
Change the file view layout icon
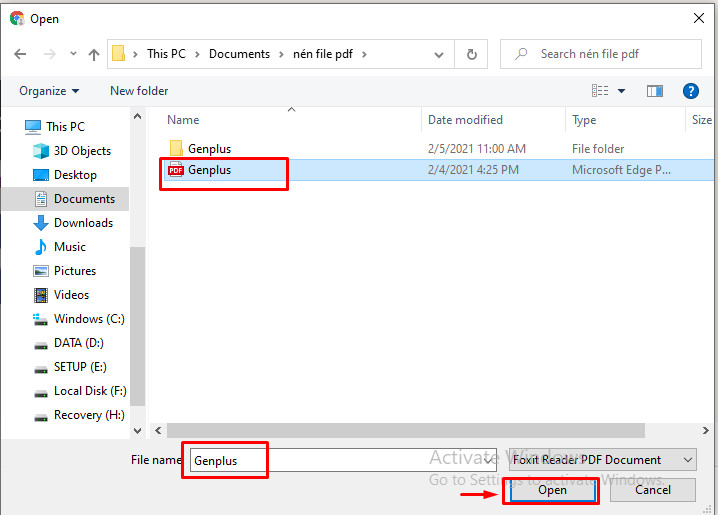600,91
